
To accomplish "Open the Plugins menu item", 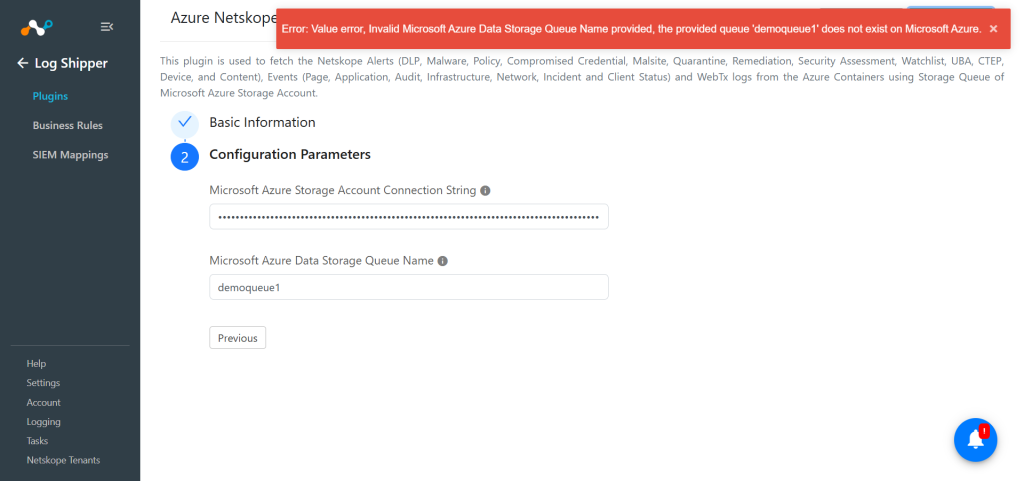I will 50,97.
